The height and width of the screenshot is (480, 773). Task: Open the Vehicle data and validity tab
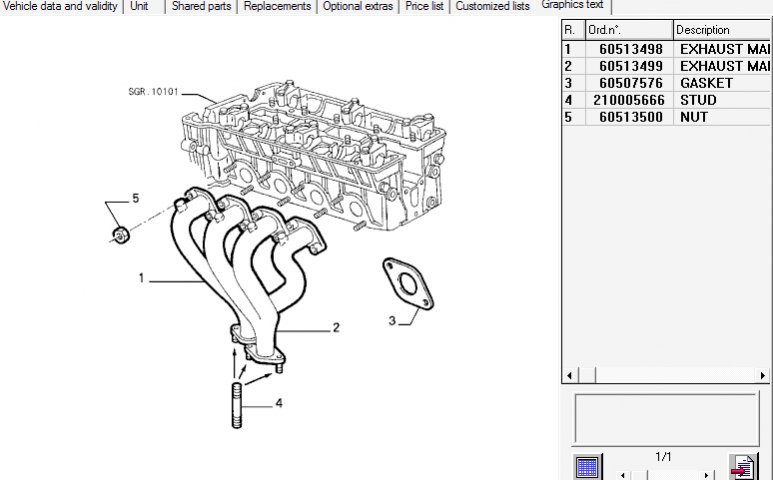(x=62, y=6)
